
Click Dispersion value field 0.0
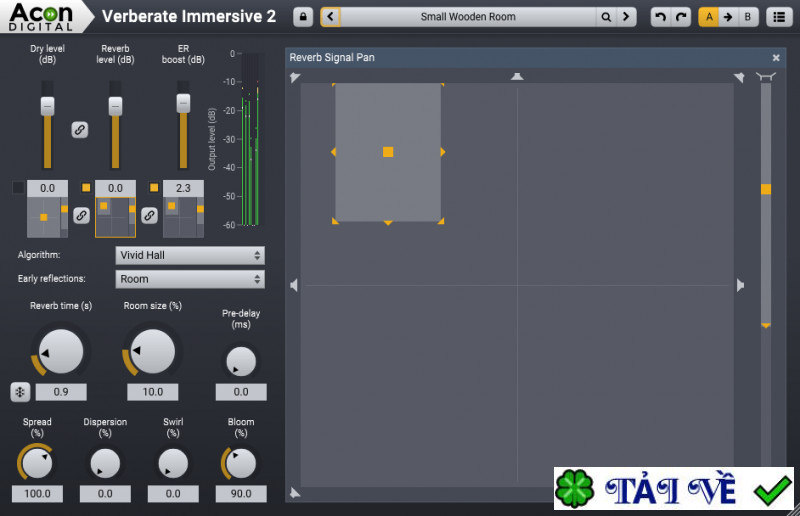pos(105,494)
